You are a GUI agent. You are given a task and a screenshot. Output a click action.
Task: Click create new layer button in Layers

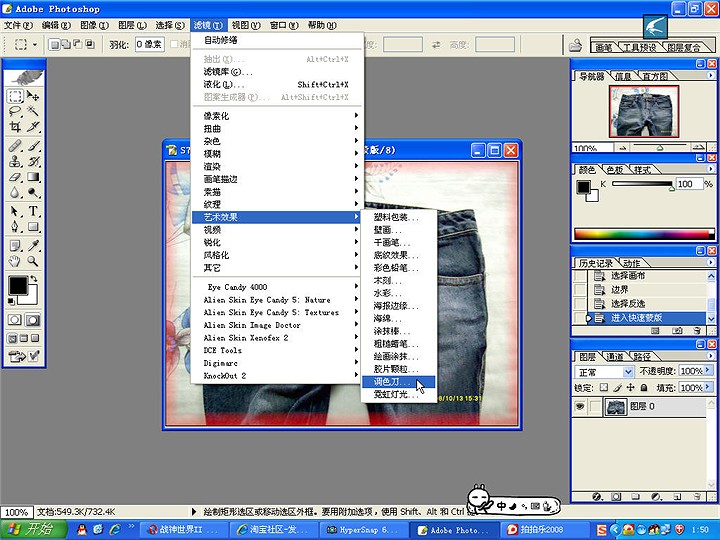coord(677,496)
